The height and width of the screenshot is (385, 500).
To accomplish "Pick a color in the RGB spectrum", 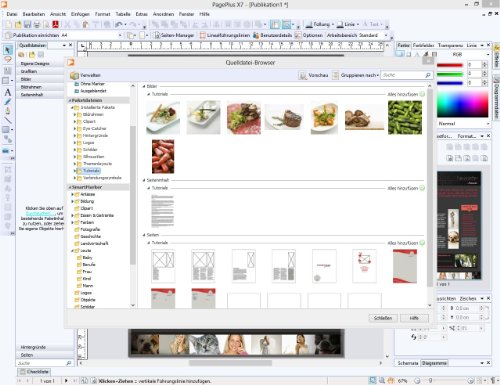I will pos(462,103).
